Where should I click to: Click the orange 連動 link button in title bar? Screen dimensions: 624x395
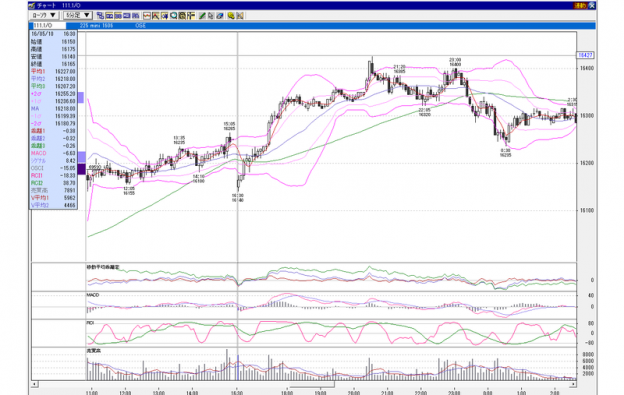click(579, 6)
